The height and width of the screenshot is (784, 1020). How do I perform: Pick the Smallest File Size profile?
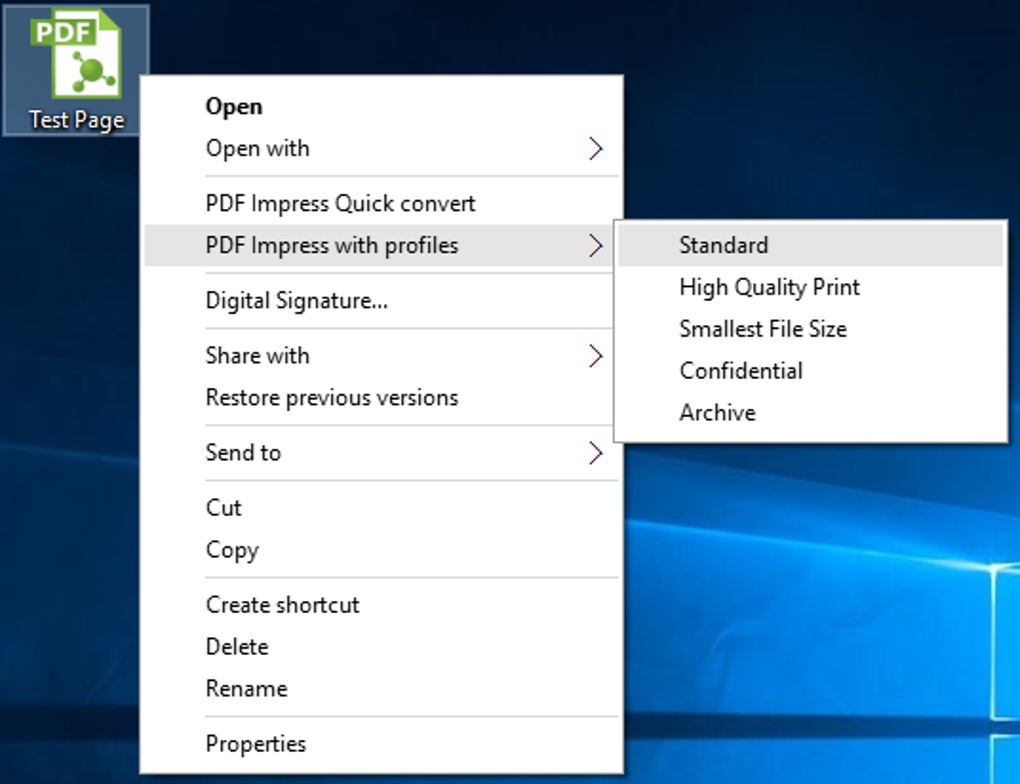(x=811, y=329)
